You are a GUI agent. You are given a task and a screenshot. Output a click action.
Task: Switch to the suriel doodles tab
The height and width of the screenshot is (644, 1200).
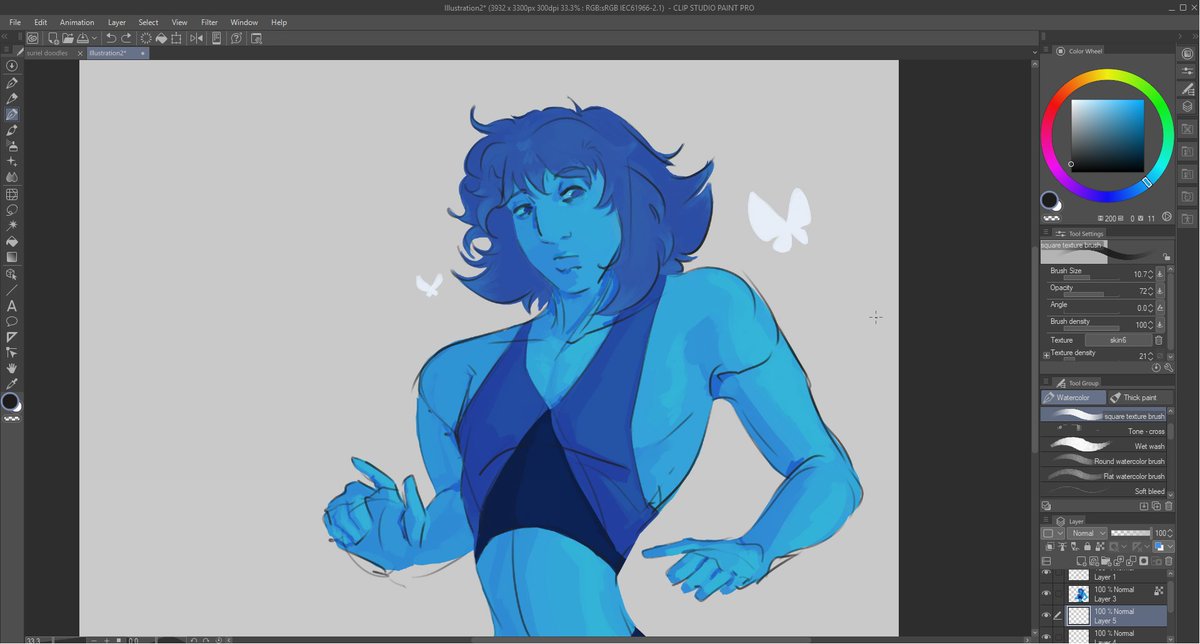coord(47,53)
